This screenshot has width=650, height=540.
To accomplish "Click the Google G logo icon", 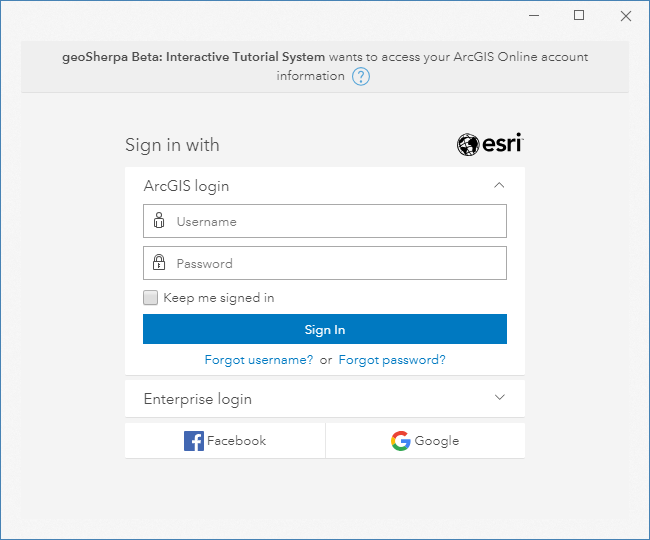I will click(400, 441).
